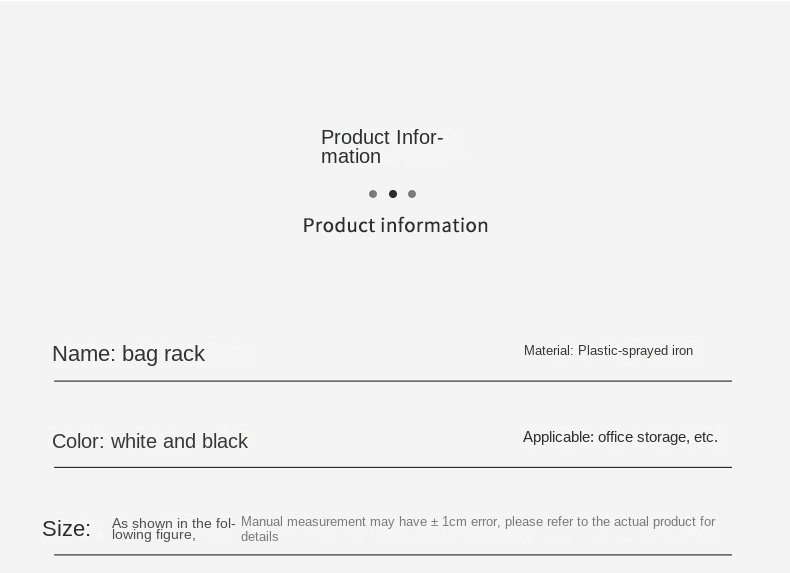
Task: Select the 'bag rack' value text
Action: pyautogui.click(x=163, y=354)
